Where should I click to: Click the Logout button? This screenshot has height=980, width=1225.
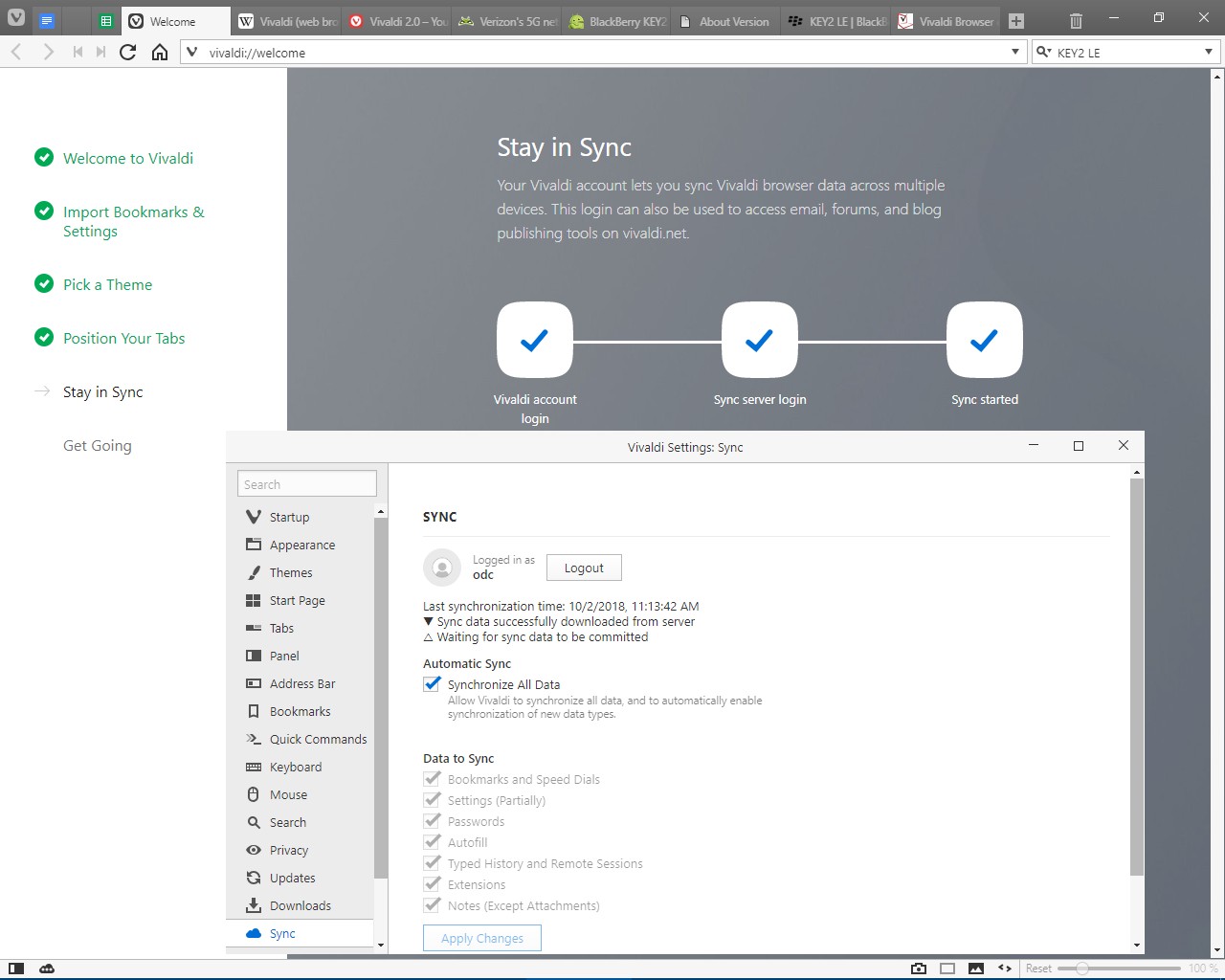point(584,568)
